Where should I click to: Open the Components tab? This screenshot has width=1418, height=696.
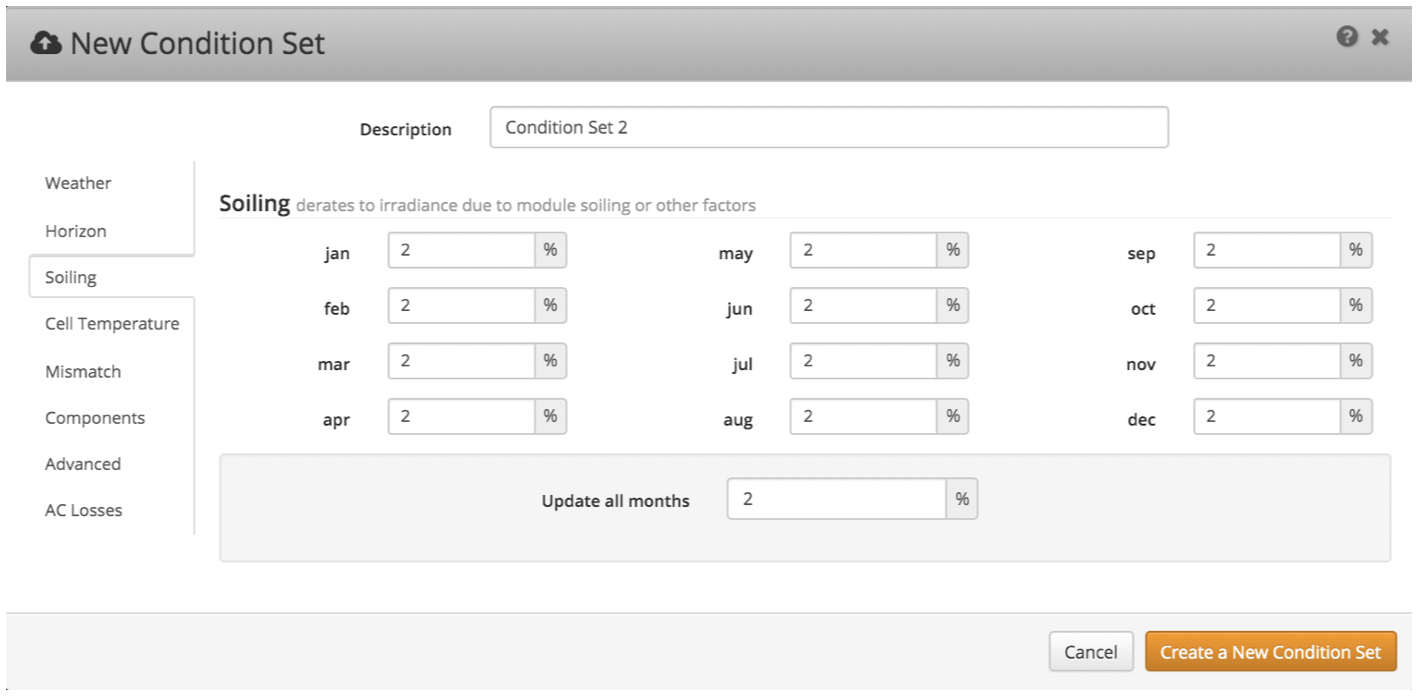coord(95,418)
